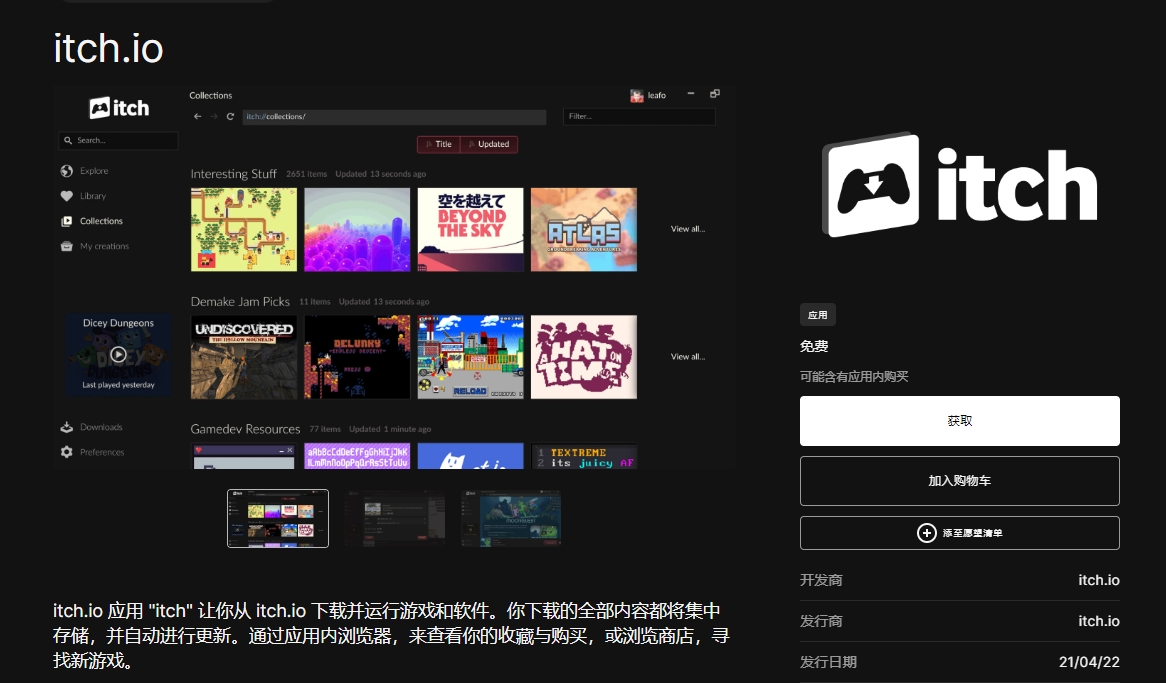Click the 应用 category tag
The width and height of the screenshot is (1166, 683).
(817, 315)
